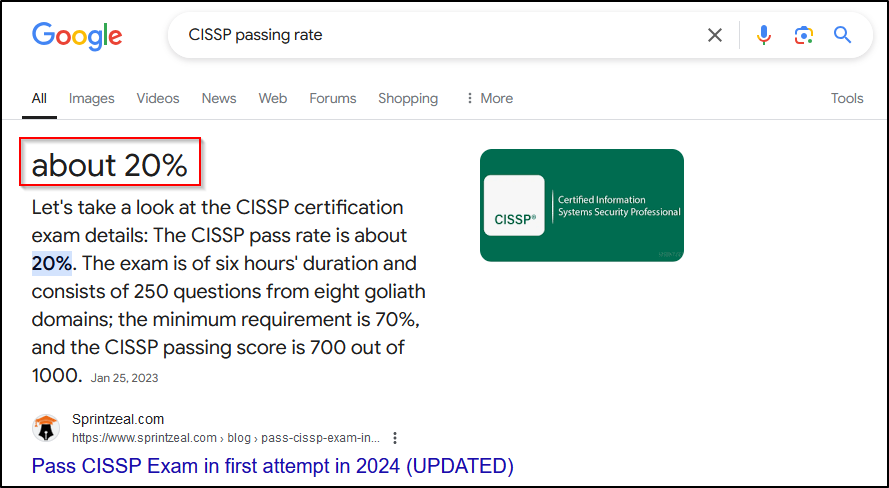Go to the Web results tab
This screenshot has height=488, width=889.
pyautogui.click(x=273, y=98)
